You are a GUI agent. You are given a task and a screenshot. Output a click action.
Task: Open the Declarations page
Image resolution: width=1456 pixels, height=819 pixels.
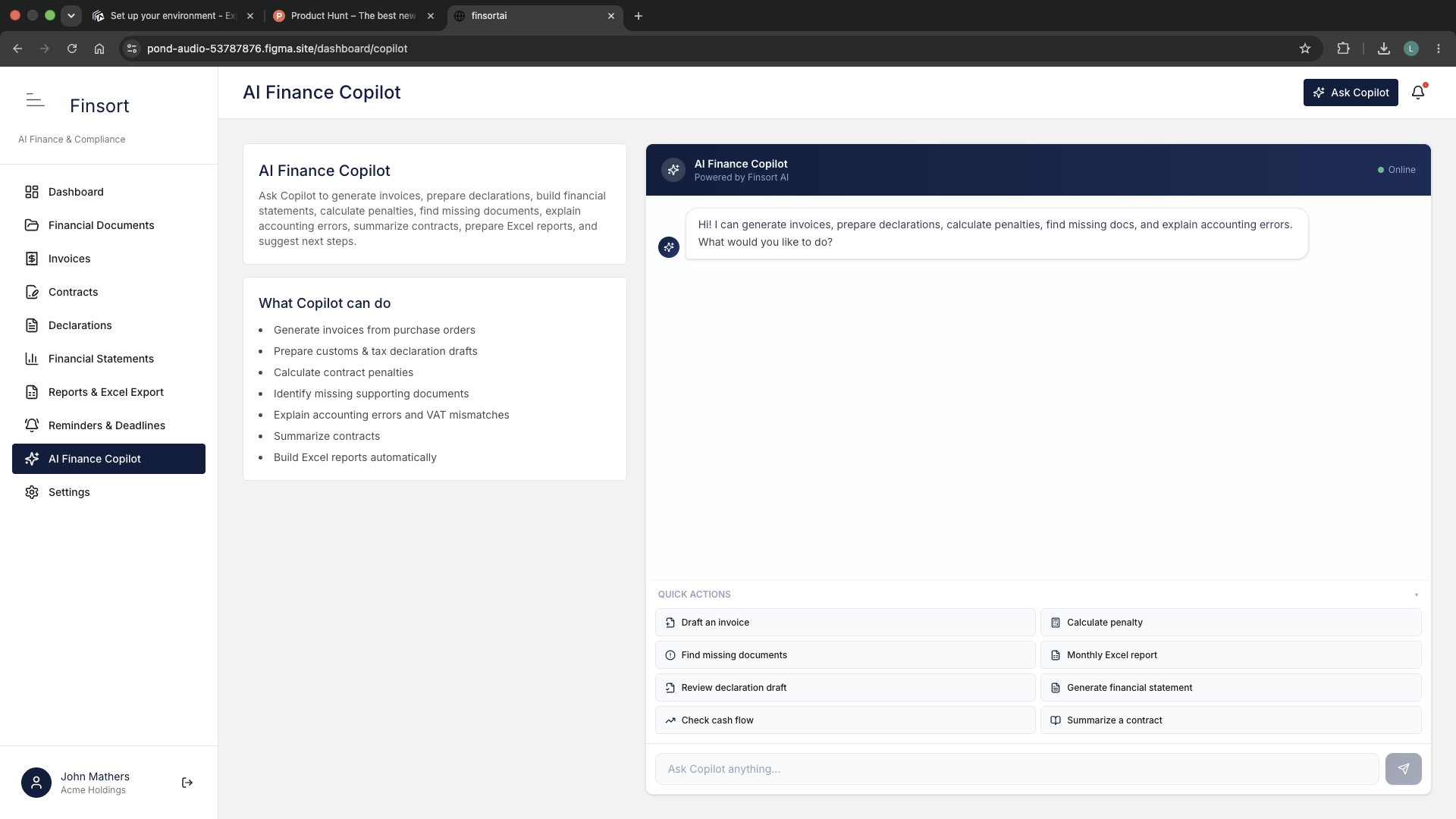pyautogui.click(x=108, y=325)
